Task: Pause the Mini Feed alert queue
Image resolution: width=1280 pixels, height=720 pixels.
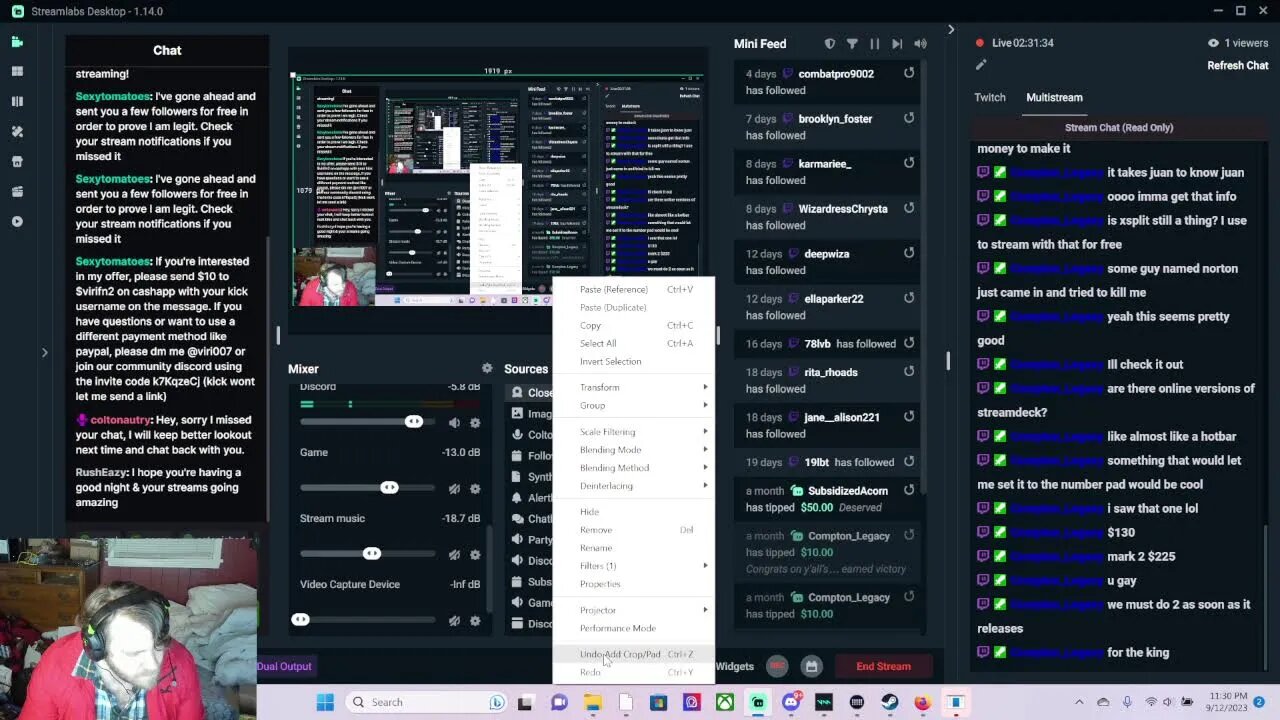Action: pos(875,44)
